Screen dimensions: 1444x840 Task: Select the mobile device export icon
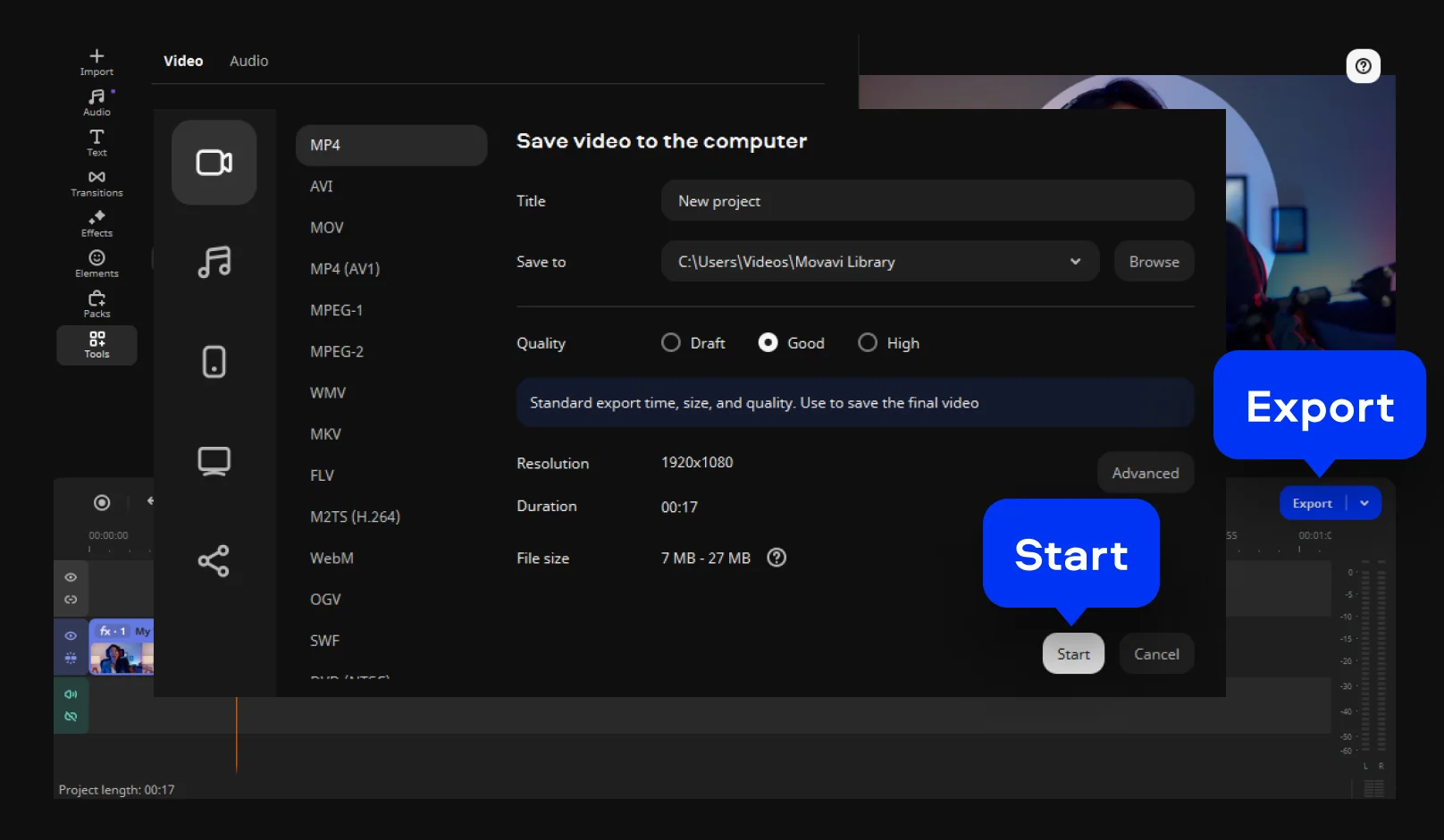coord(214,362)
